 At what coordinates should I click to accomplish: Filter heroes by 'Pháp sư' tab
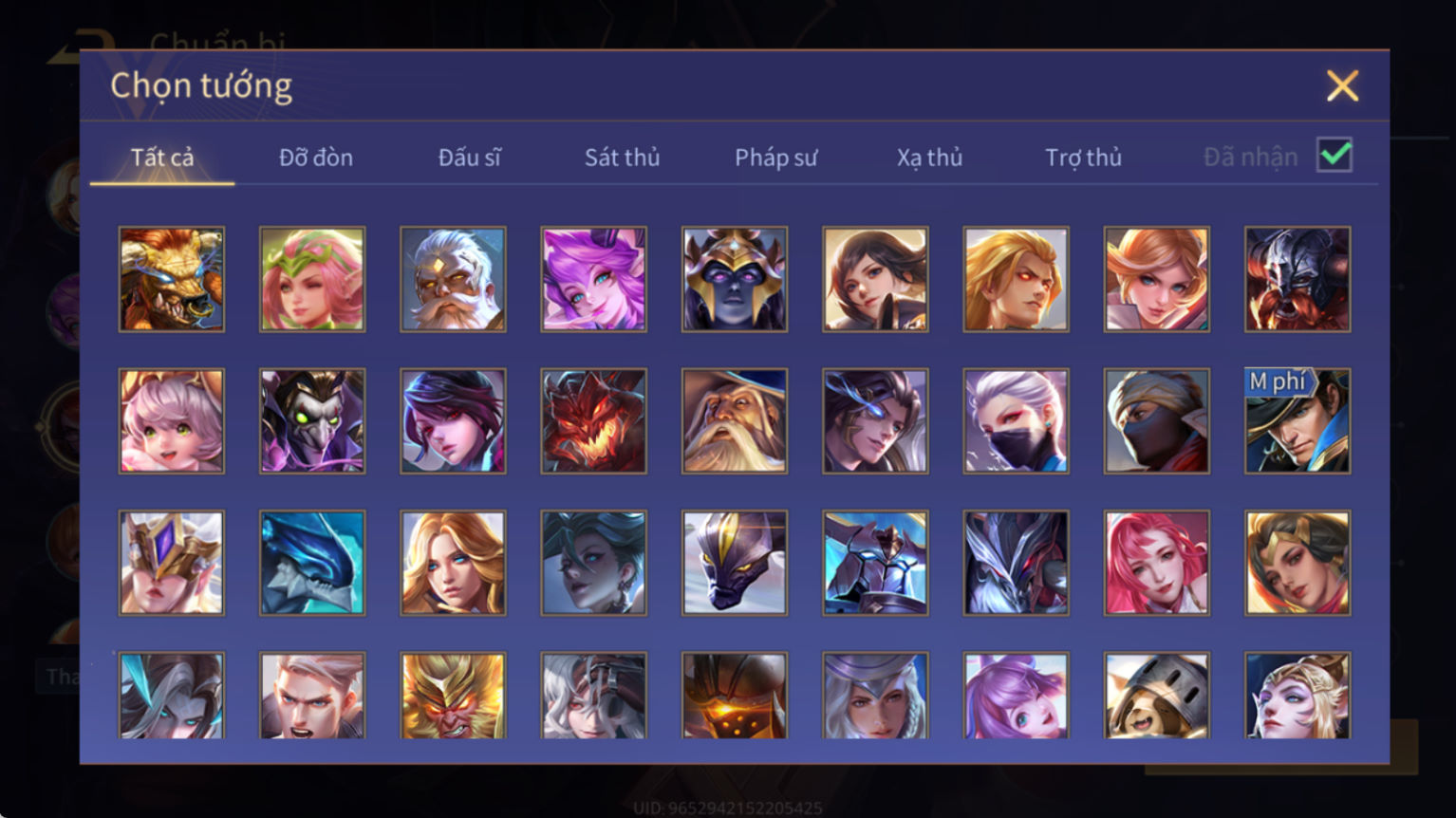[775, 158]
